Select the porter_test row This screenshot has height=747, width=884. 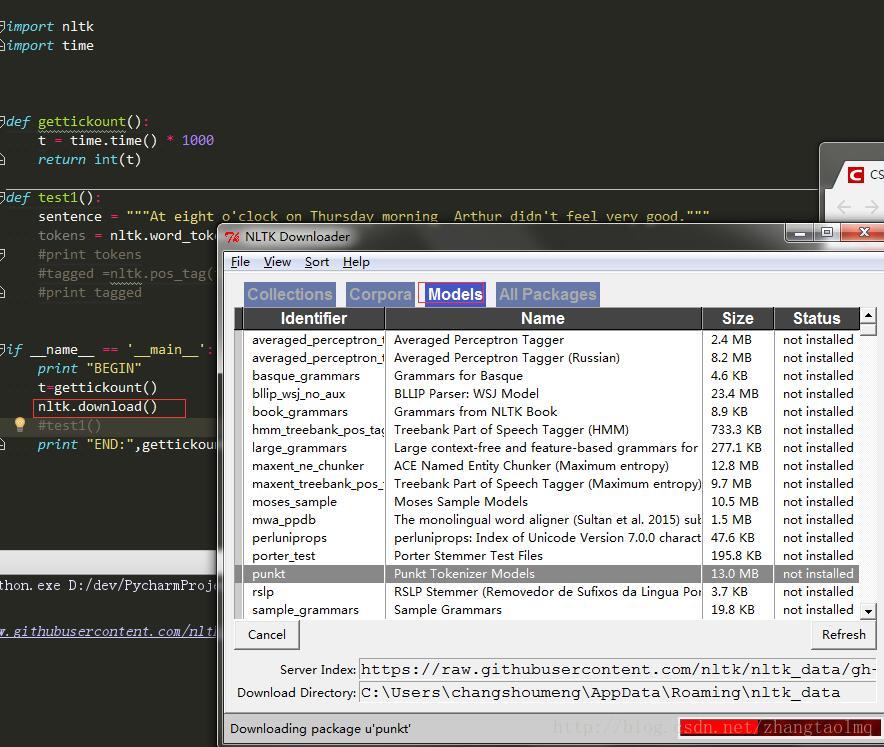(547, 556)
